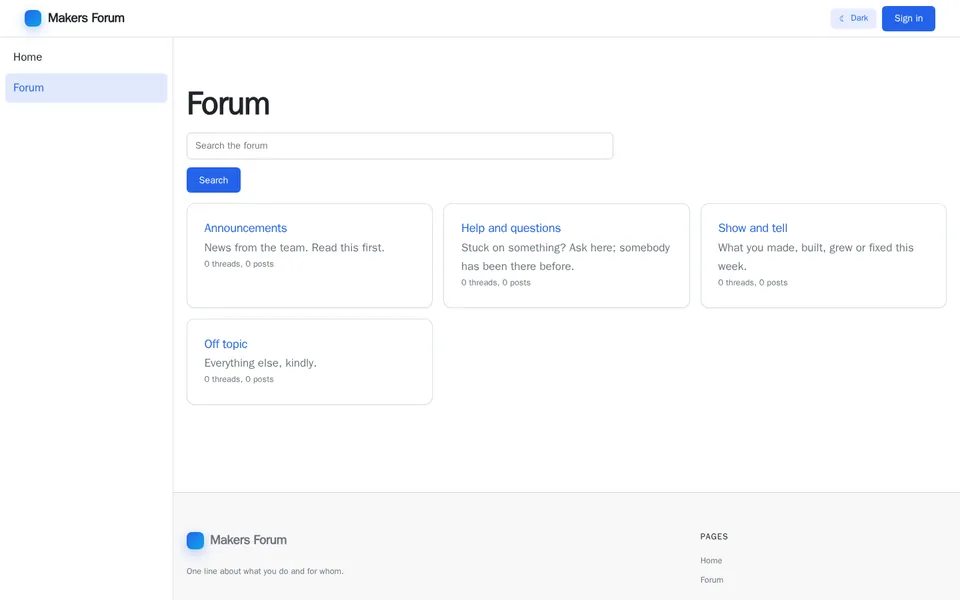
Task: Click the Makers Forum name in footer
Action: pyautogui.click(x=248, y=540)
